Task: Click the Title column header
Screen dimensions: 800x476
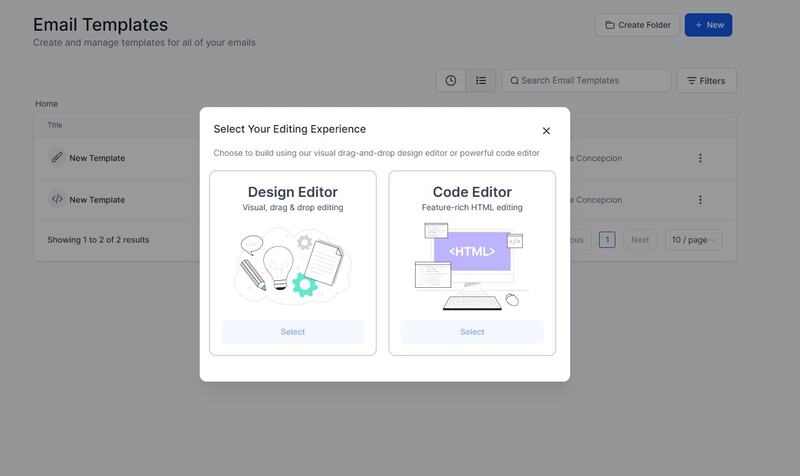Action: click(55, 125)
